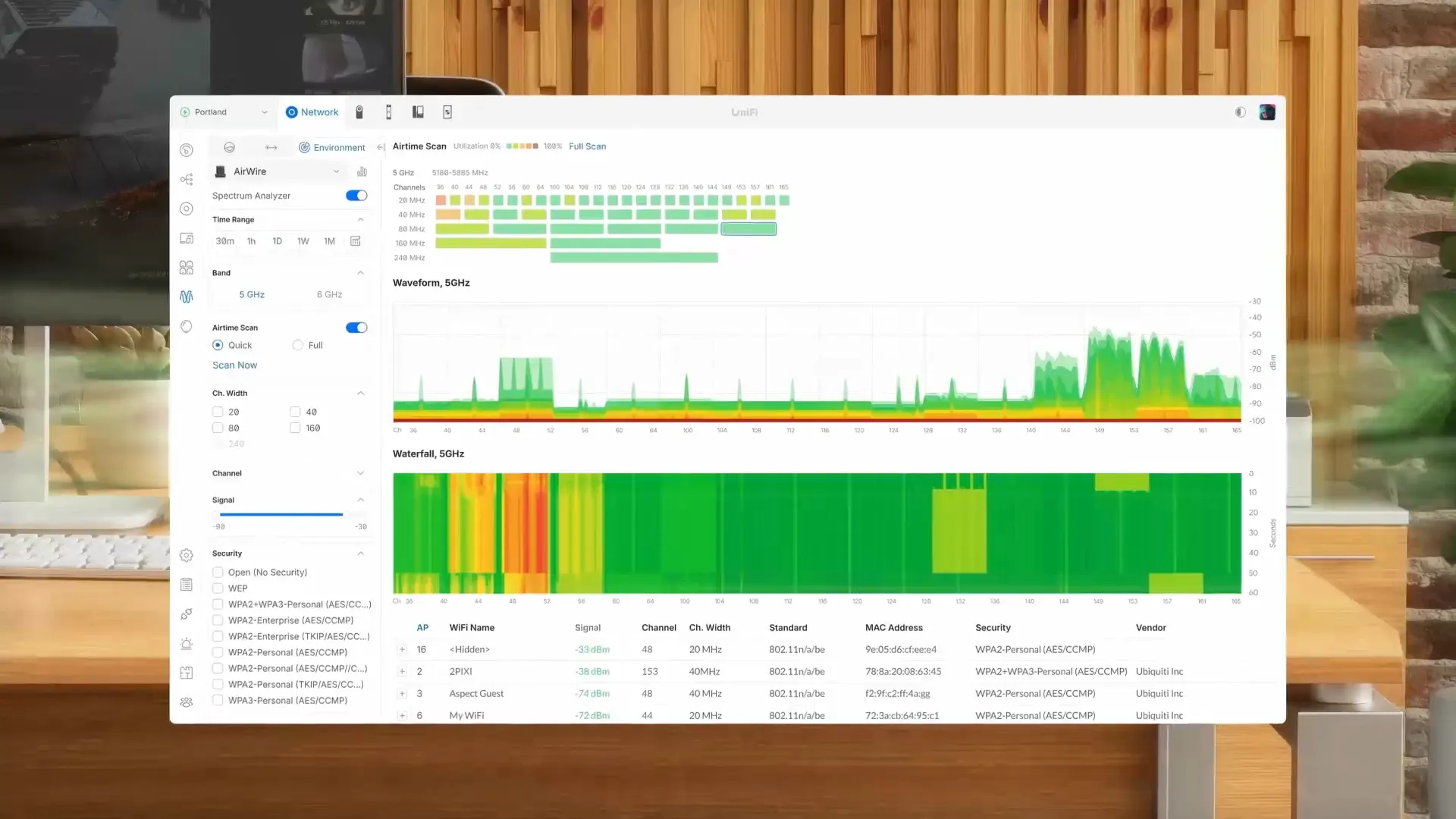This screenshot has height=819, width=1456.
Task: Open the AirWire device dropdown
Action: (278, 171)
